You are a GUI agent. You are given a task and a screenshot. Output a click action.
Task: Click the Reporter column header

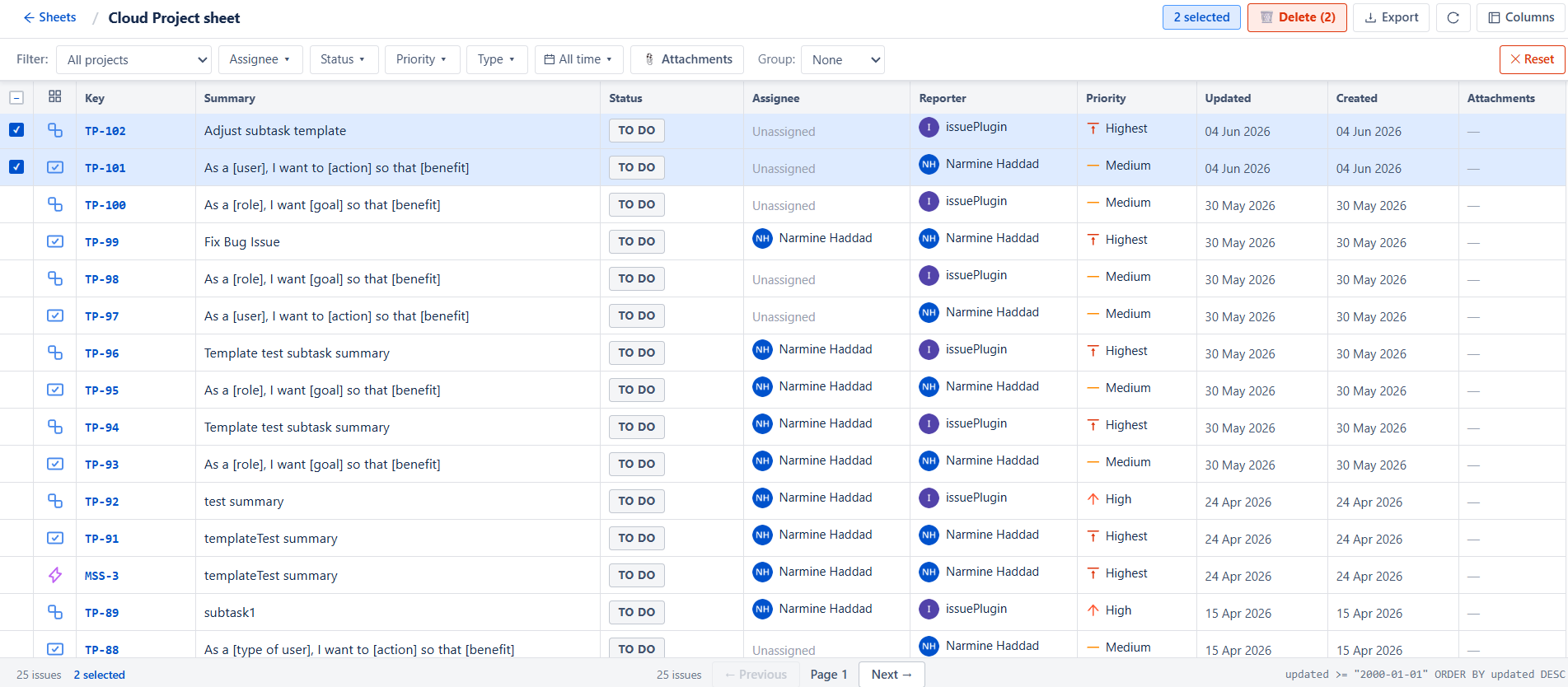tap(943, 98)
